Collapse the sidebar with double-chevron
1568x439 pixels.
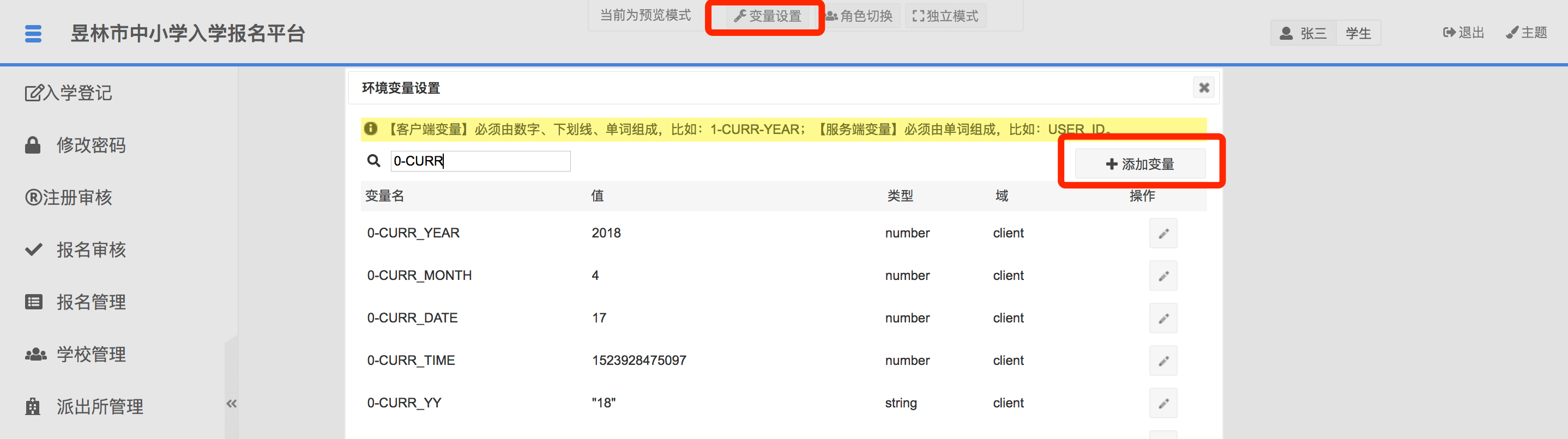(231, 404)
